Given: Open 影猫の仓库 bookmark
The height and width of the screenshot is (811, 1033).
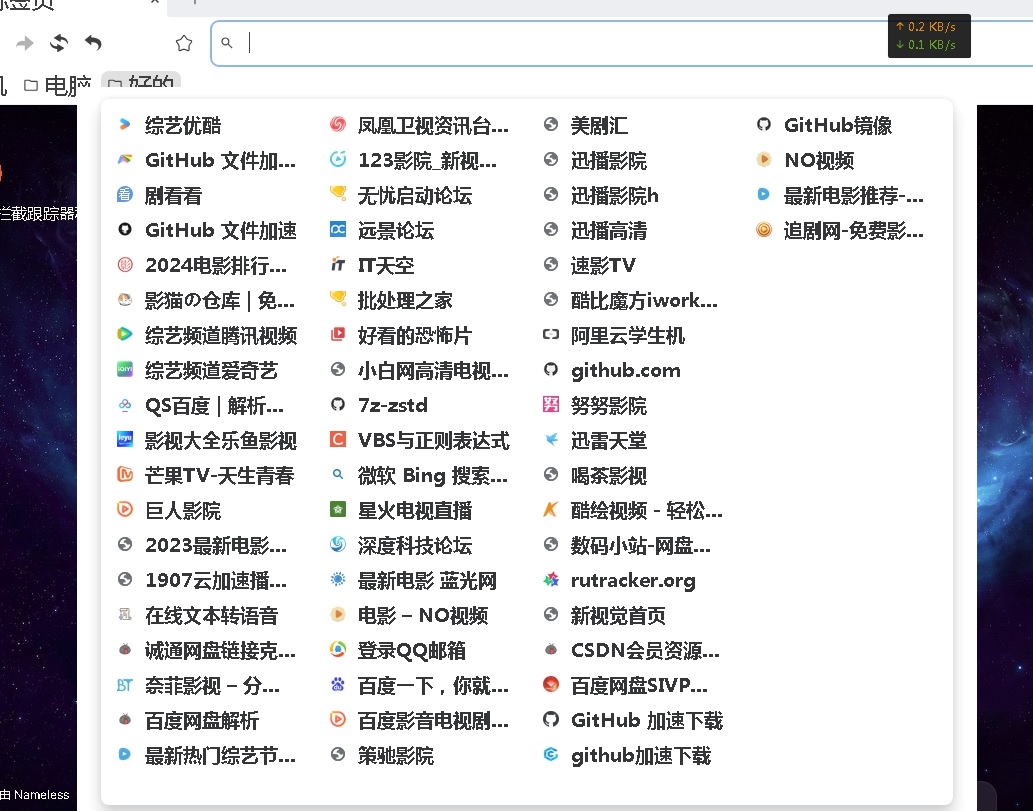Looking at the screenshot, I should 206,300.
